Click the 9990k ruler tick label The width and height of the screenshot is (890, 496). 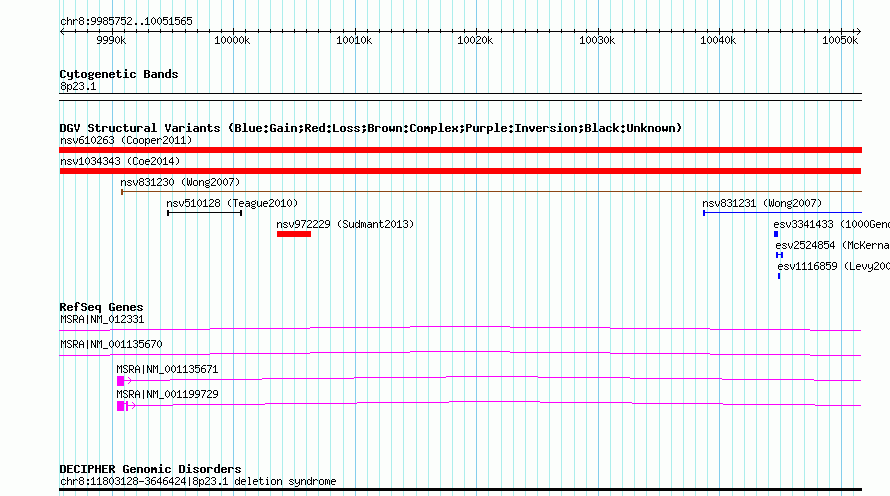pos(111,40)
